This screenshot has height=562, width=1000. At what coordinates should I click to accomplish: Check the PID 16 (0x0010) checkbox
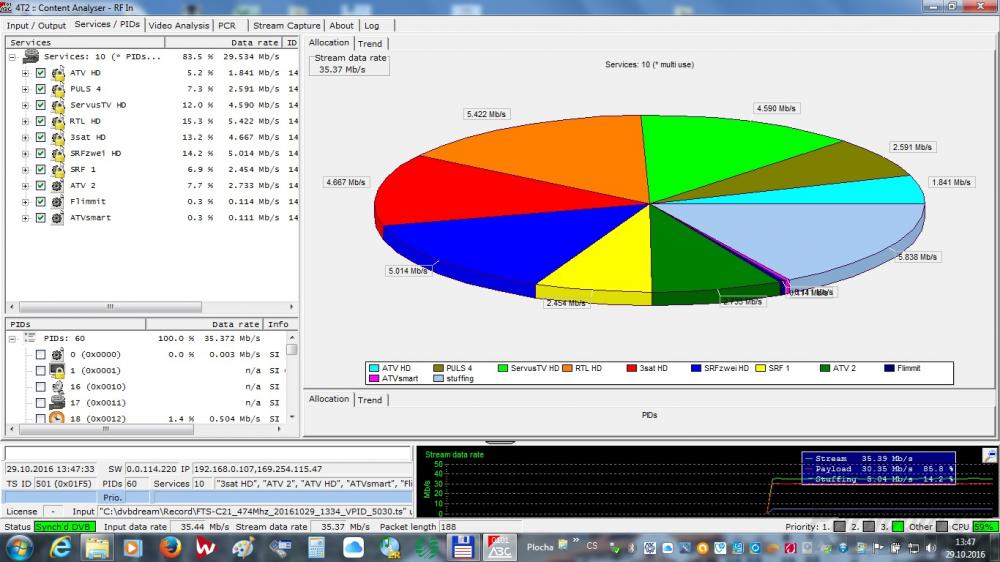pos(41,387)
